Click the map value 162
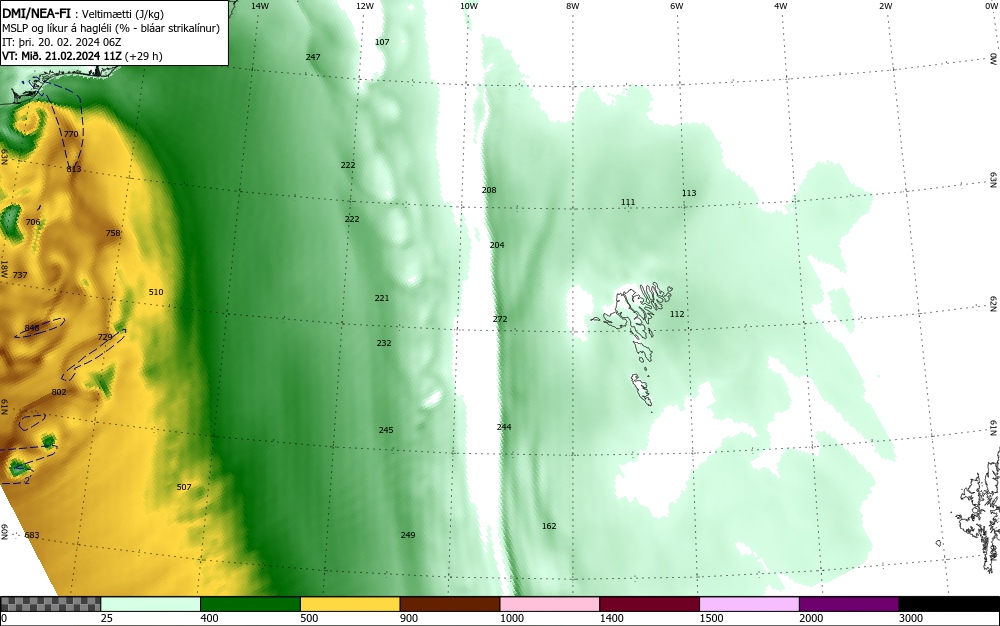This screenshot has width=1000, height=626. pyautogui.click(x=549, y=526)
